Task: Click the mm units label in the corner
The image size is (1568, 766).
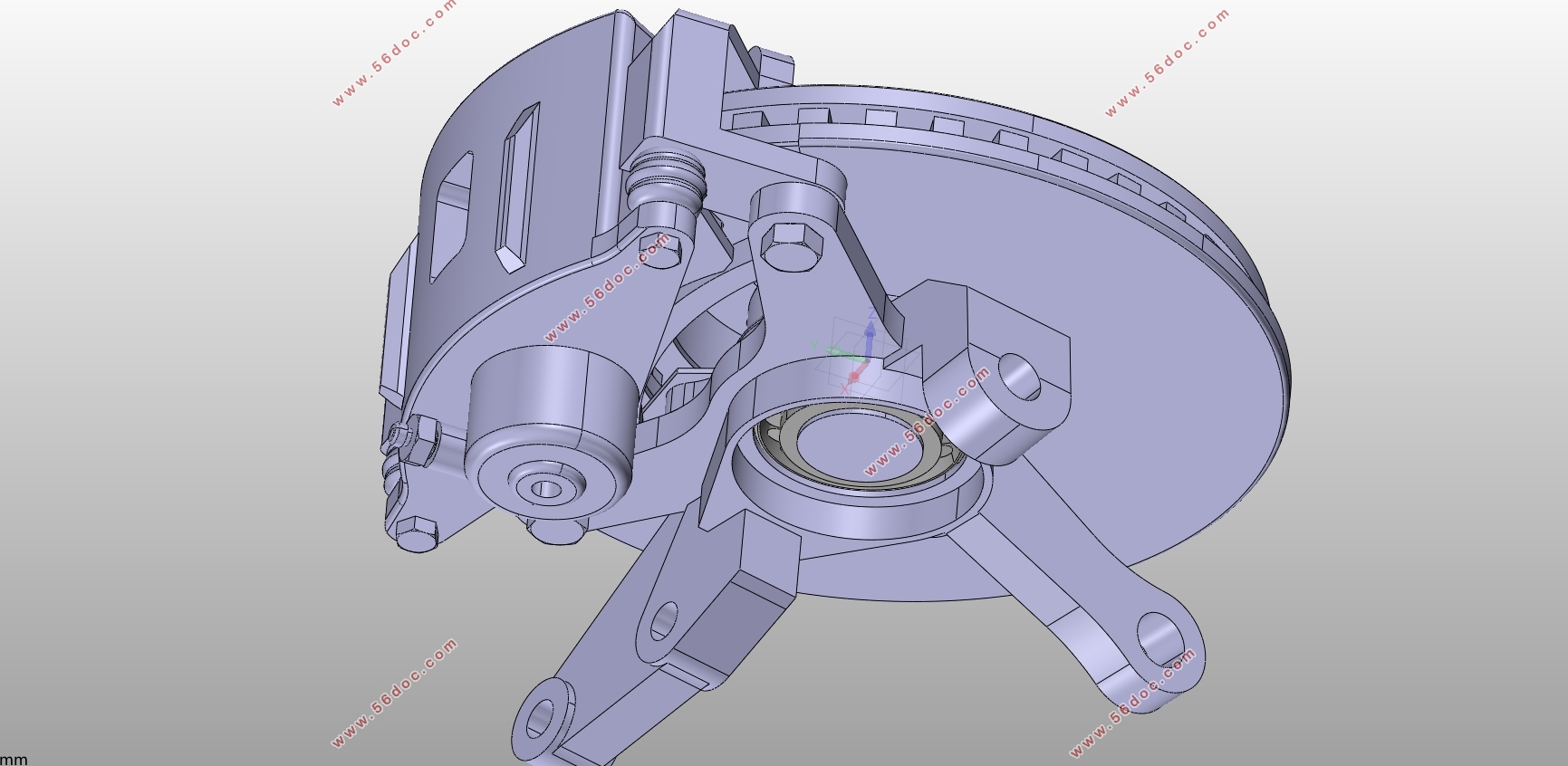Action: (x=14, y=759)
